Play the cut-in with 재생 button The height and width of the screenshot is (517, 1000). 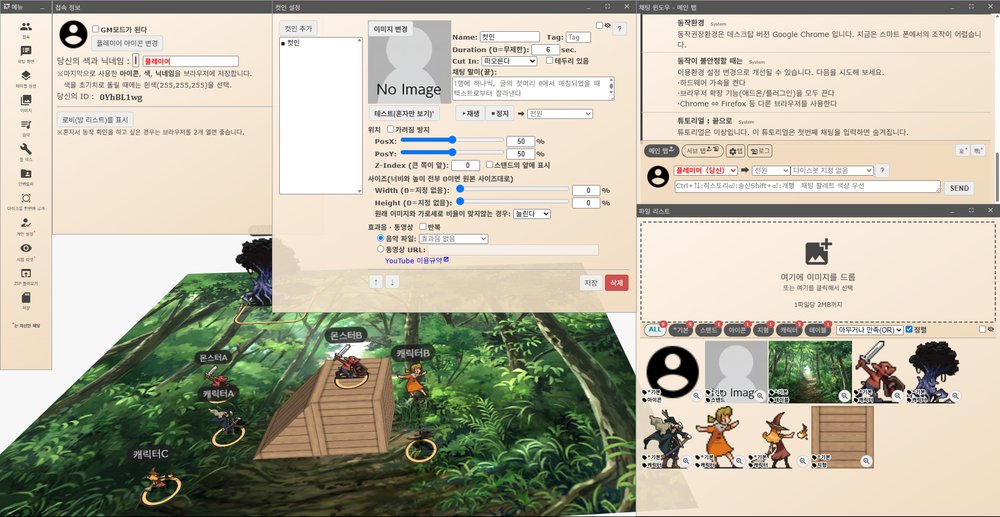(x=470, y=113)
